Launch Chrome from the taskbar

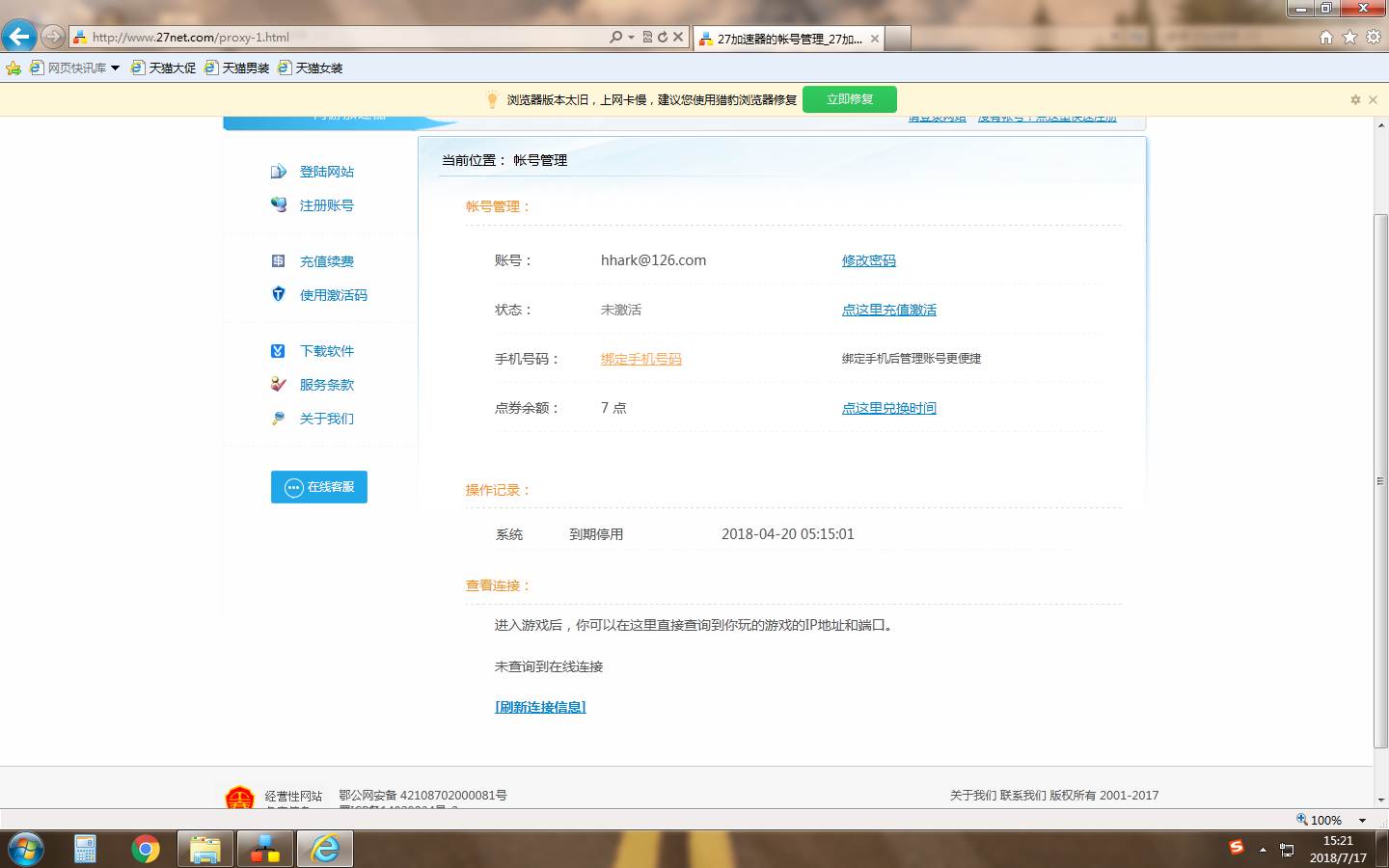point(145,848)
